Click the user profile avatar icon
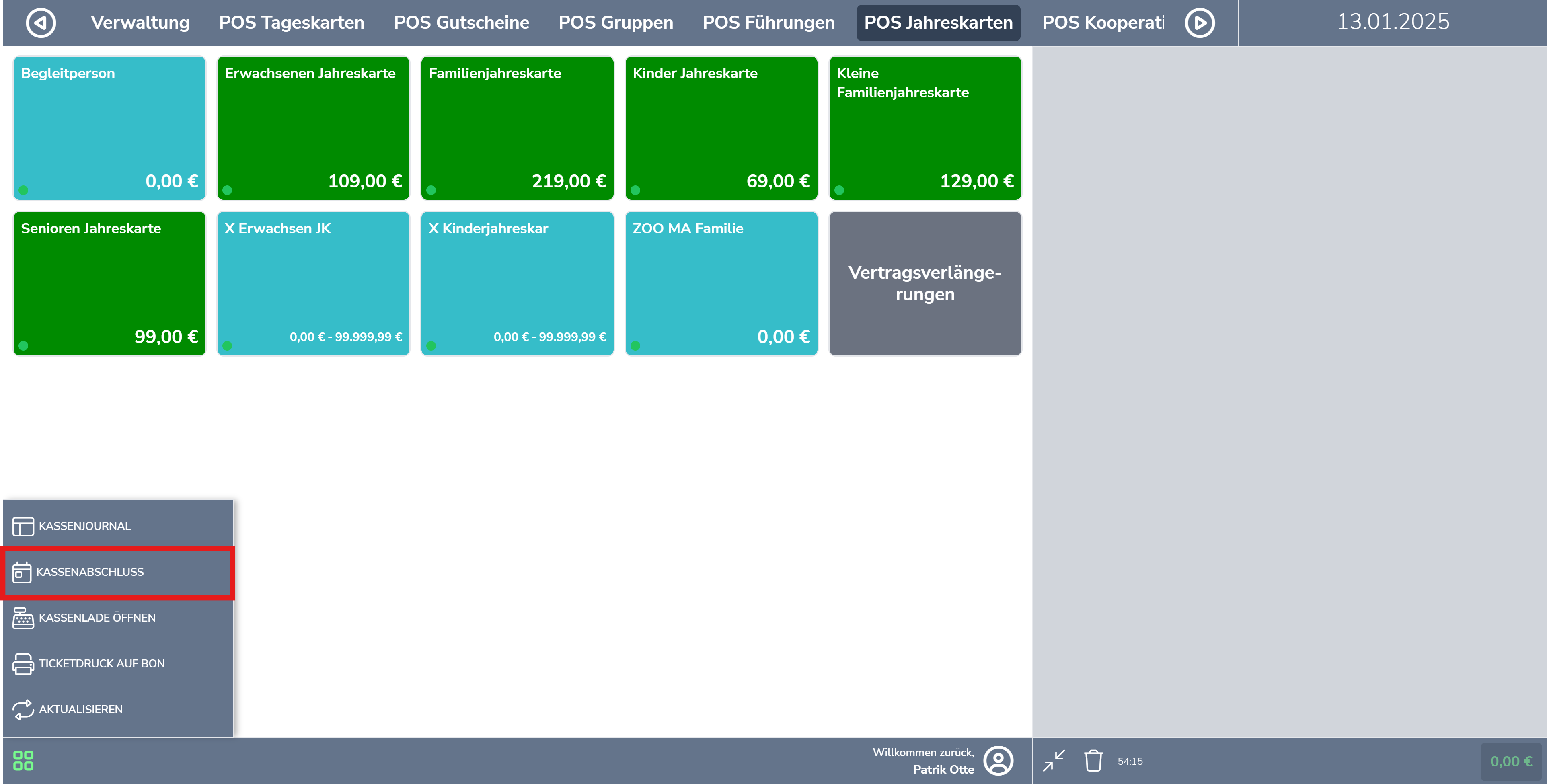 coord(998,761)
